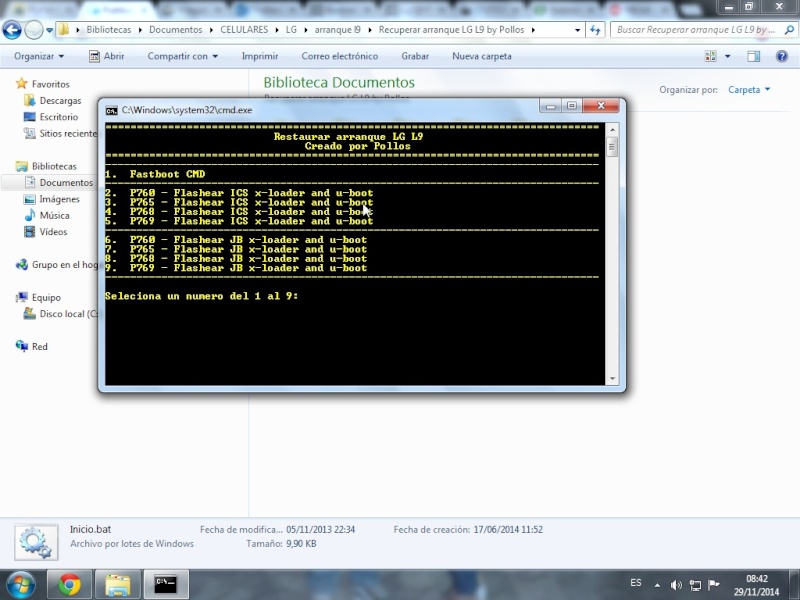Click Grabar in the Explorer toolbar
Viewport: 800px width, 600px height.
415,56
